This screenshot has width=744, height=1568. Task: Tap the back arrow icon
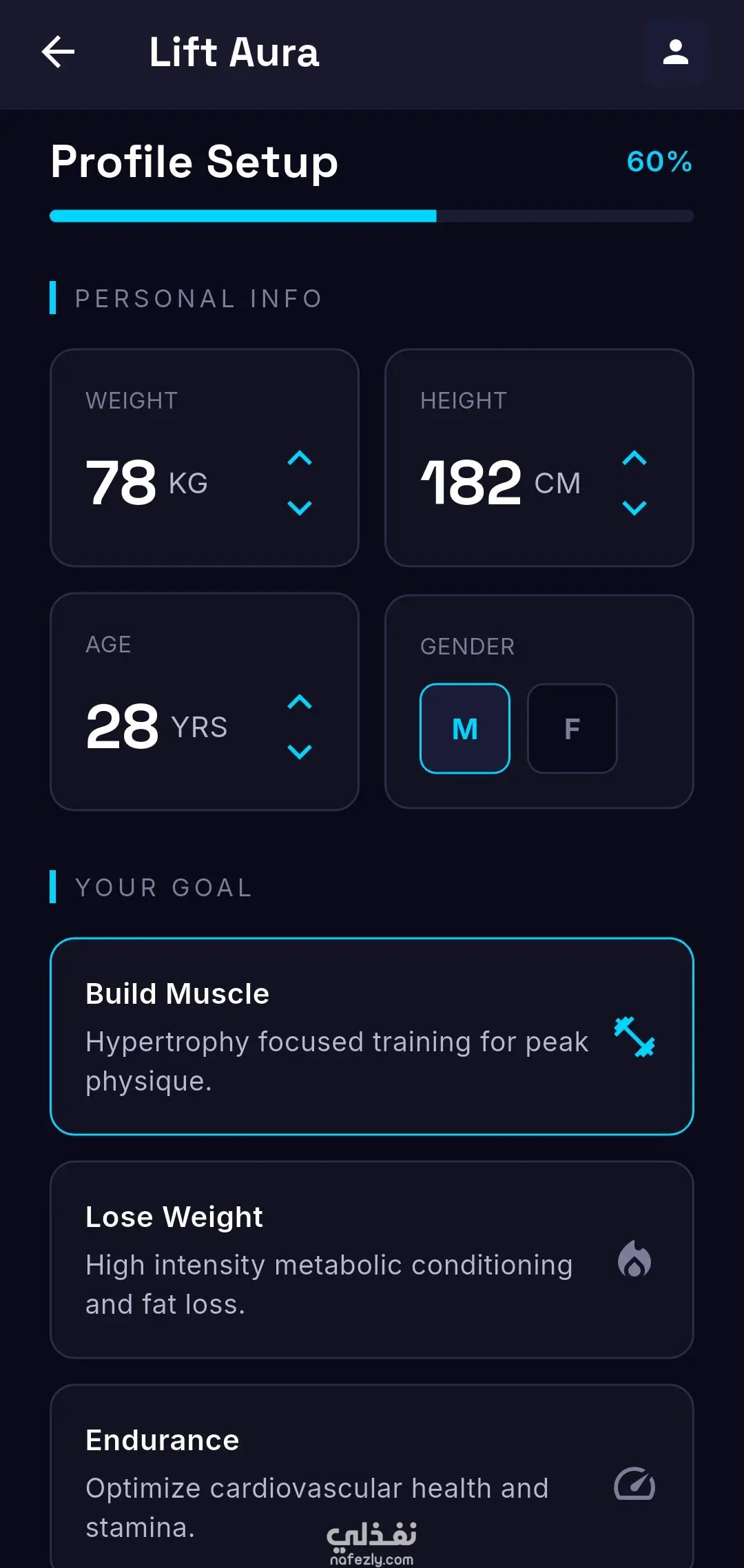[x=58, y=52]
